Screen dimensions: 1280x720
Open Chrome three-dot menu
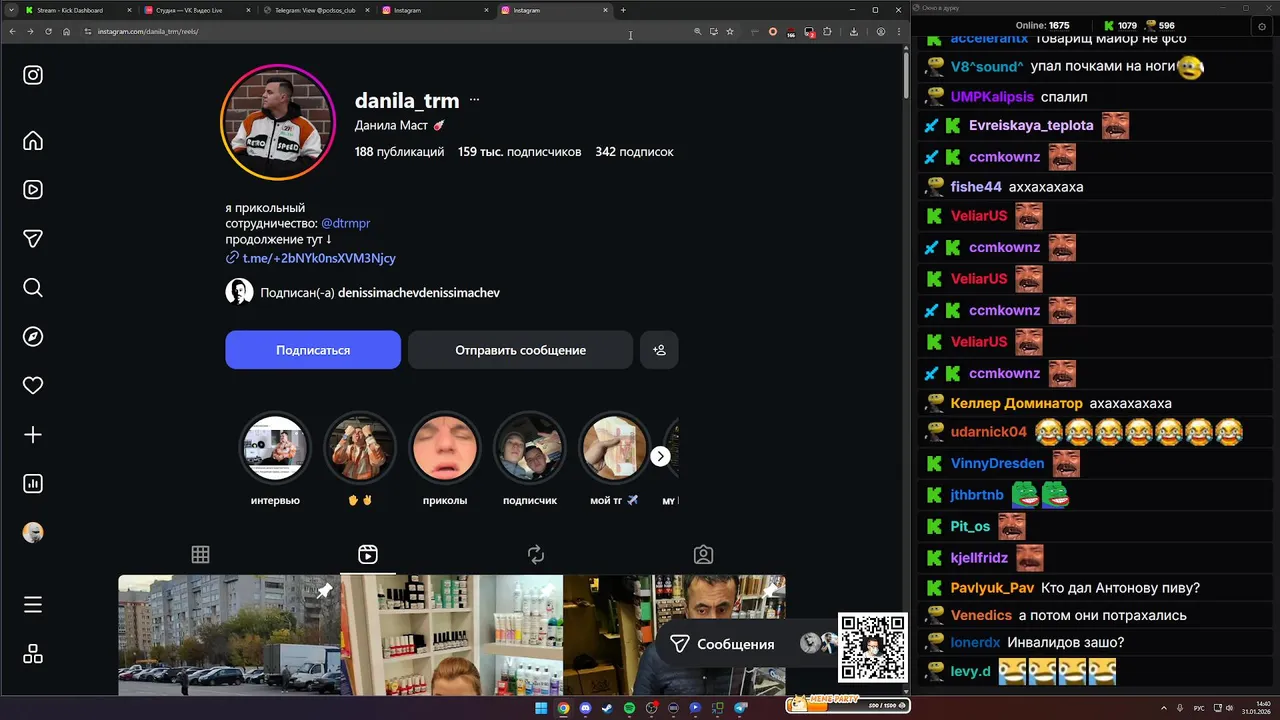click(x=898, y=31)
